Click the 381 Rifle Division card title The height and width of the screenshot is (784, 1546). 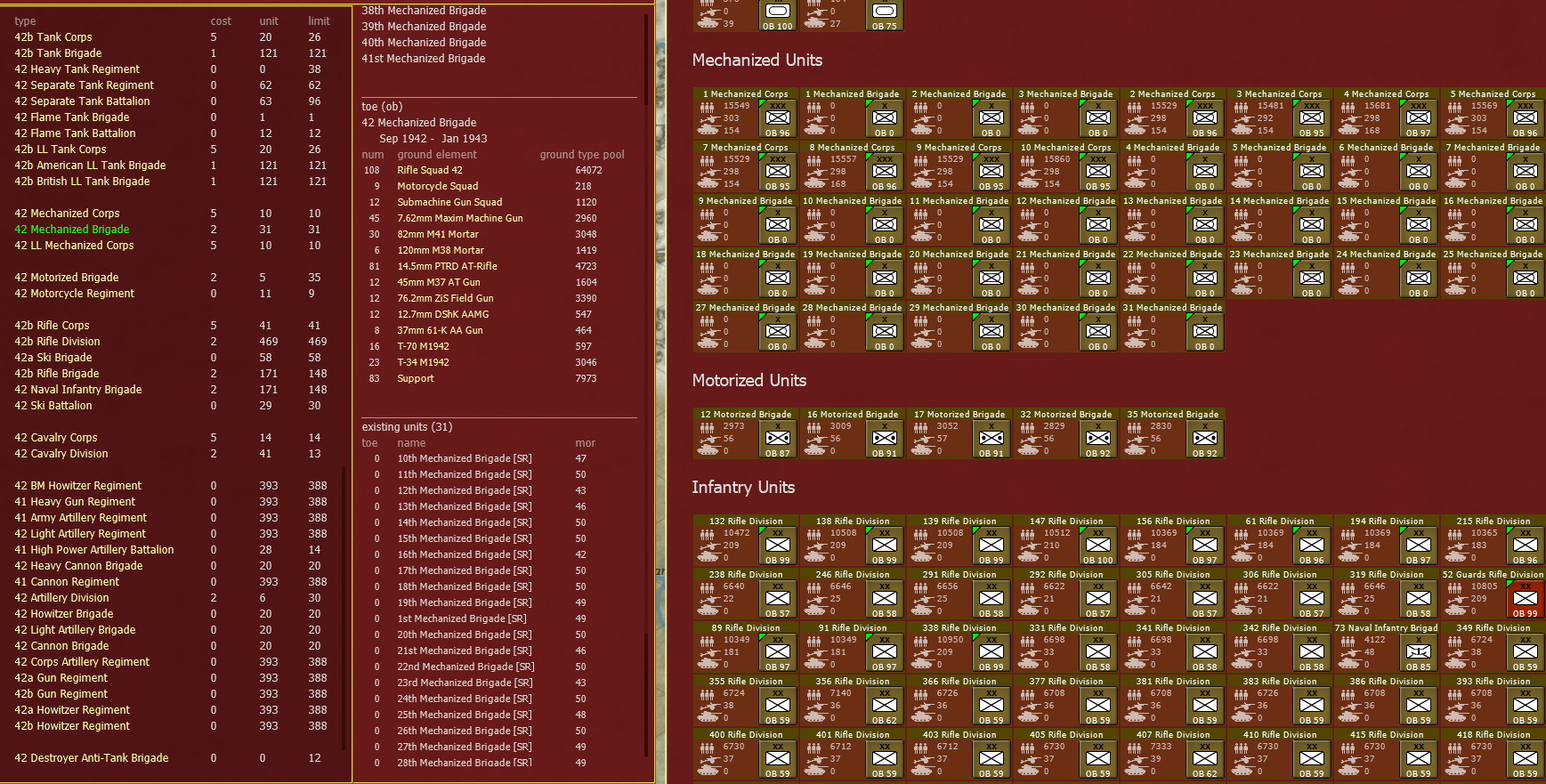click(1172, 681)
